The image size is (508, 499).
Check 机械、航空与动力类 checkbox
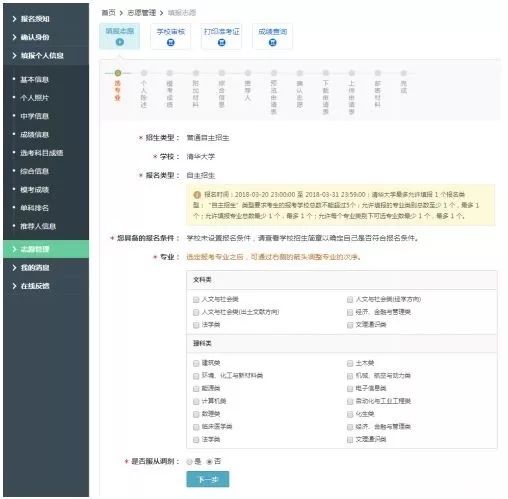tap(350, 376)
